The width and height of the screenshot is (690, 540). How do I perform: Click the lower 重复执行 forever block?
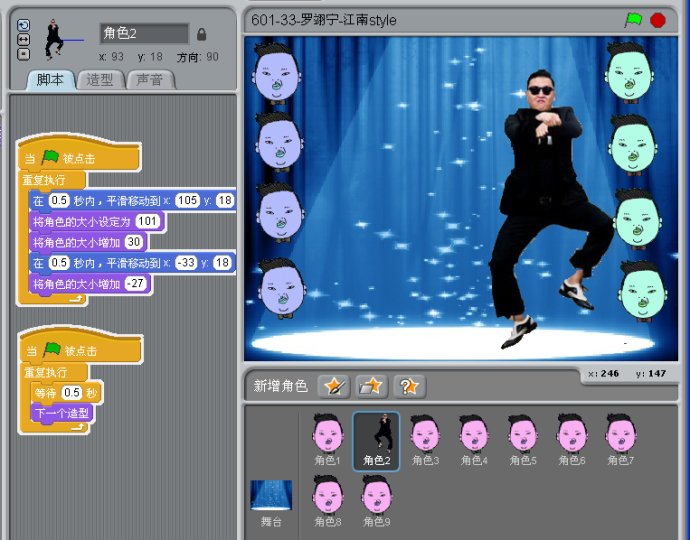(54, 372)
